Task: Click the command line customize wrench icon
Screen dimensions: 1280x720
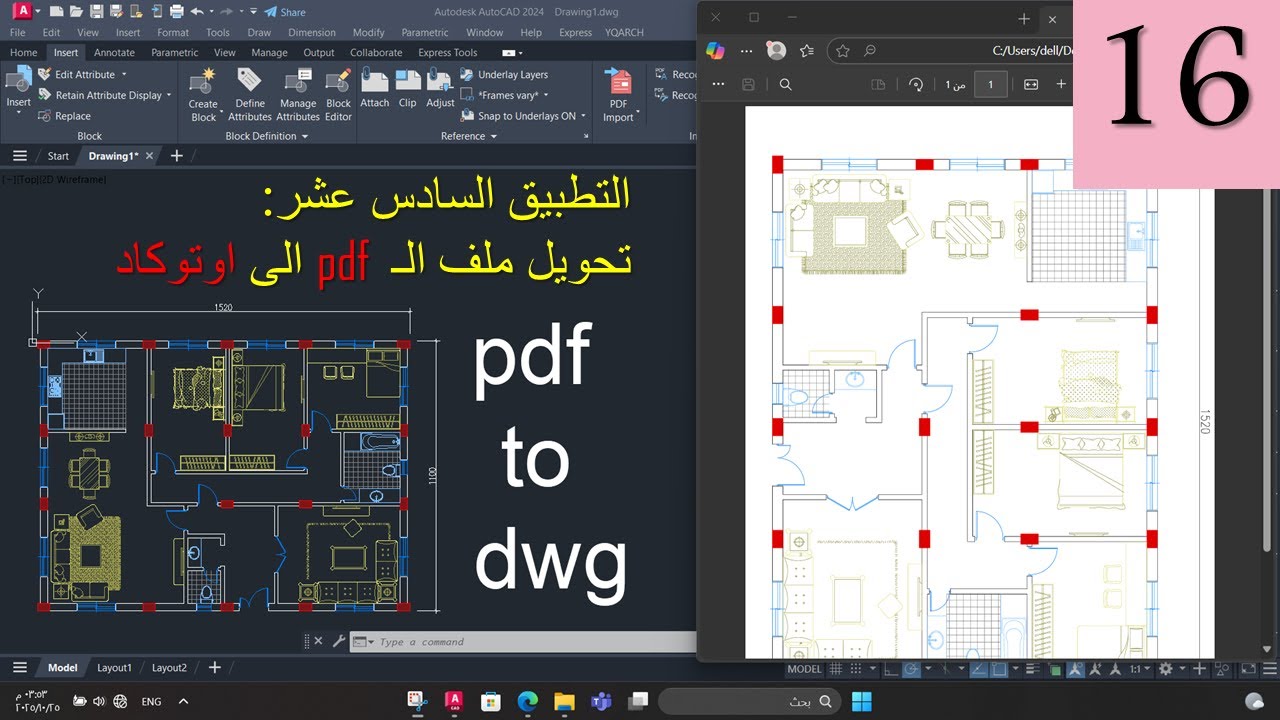Action: [338, 641]
